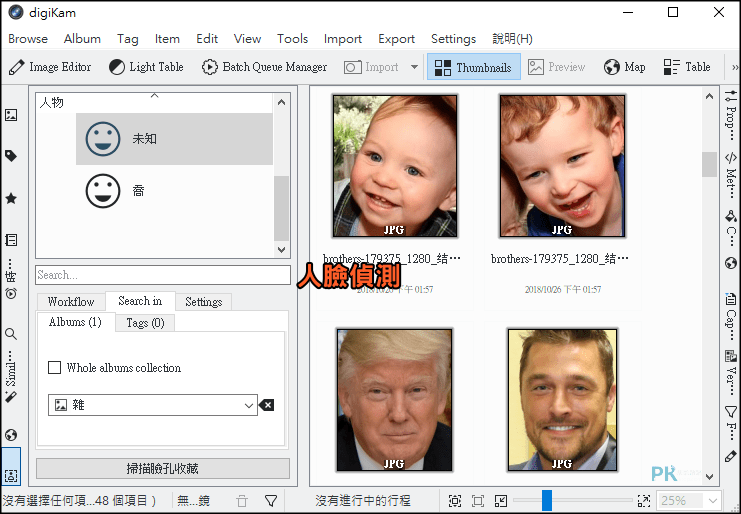Open the 25% zoom dropdown
This screenshot has width=741, height=514.
click(x=688, y=501)
